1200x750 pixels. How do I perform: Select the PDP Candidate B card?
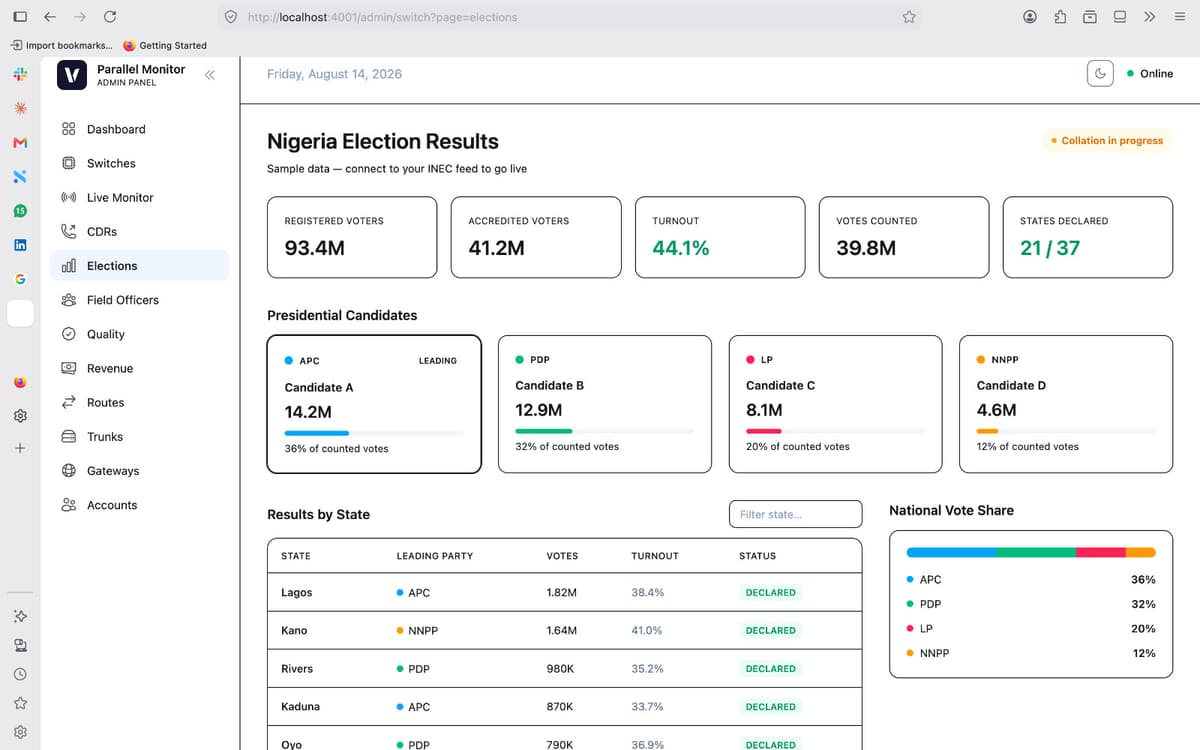click(605, 404)
